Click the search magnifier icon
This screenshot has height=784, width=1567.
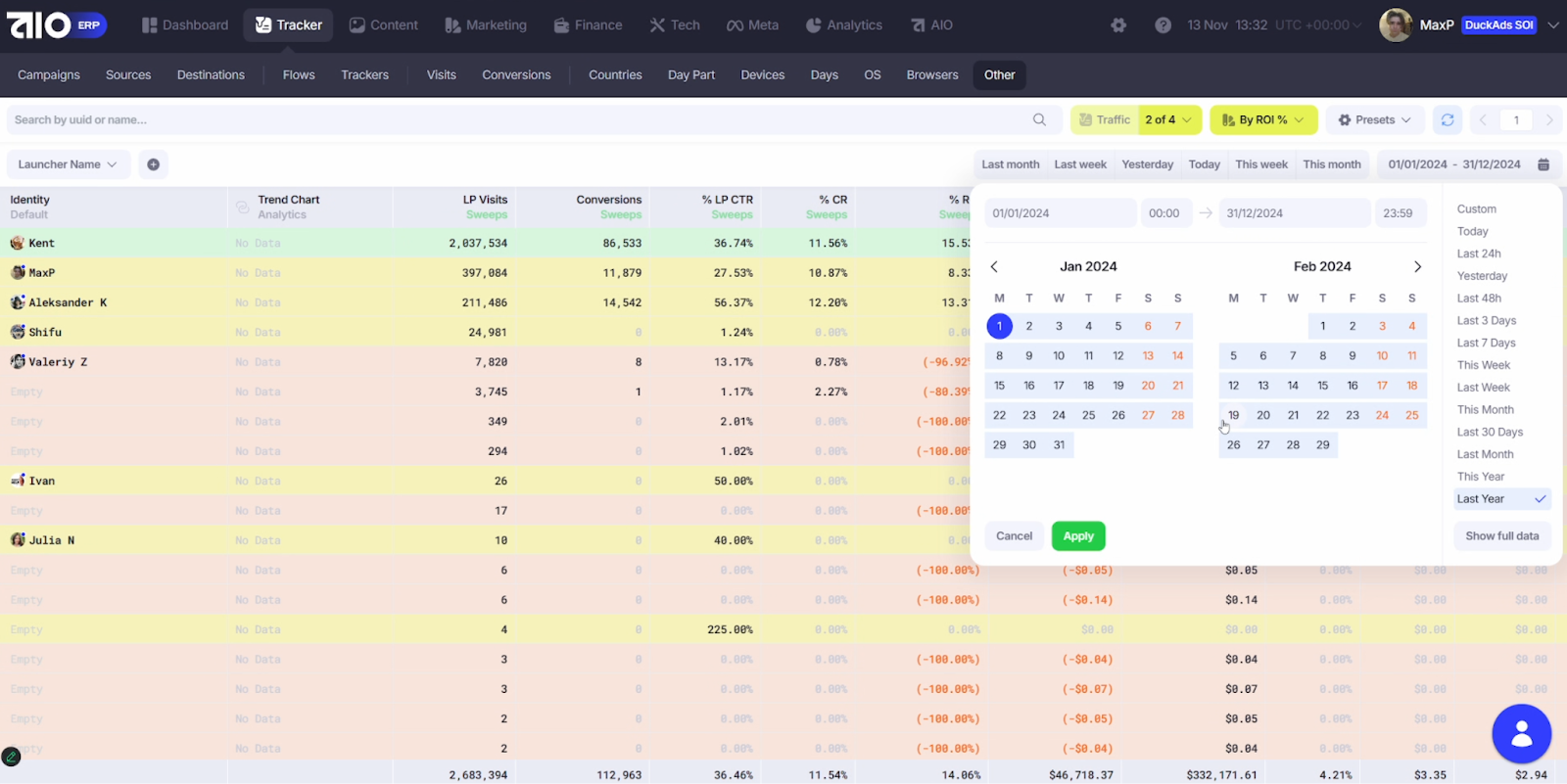[x=1039, y=119]
